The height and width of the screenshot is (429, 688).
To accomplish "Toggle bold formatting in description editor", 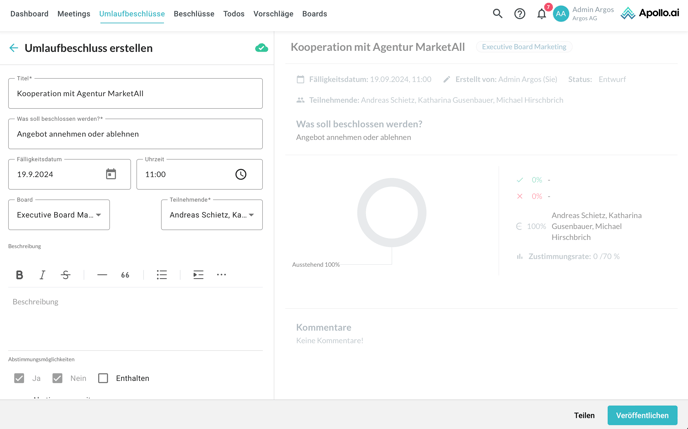I will [19, 275].
